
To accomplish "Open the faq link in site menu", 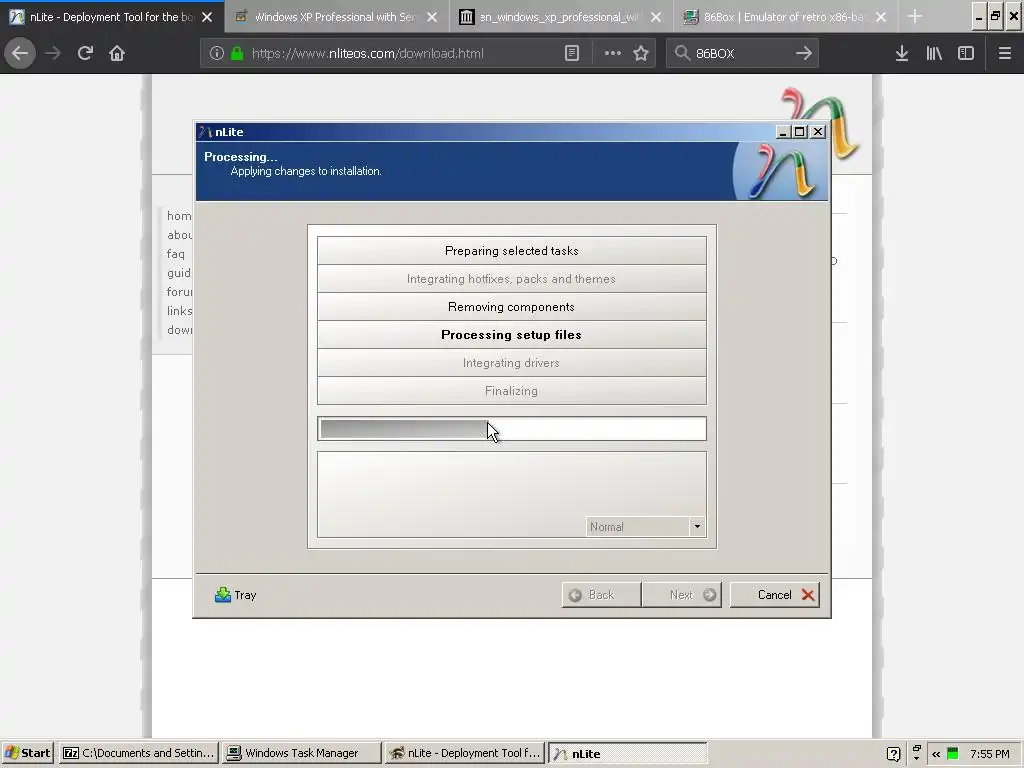I will 176,254.
